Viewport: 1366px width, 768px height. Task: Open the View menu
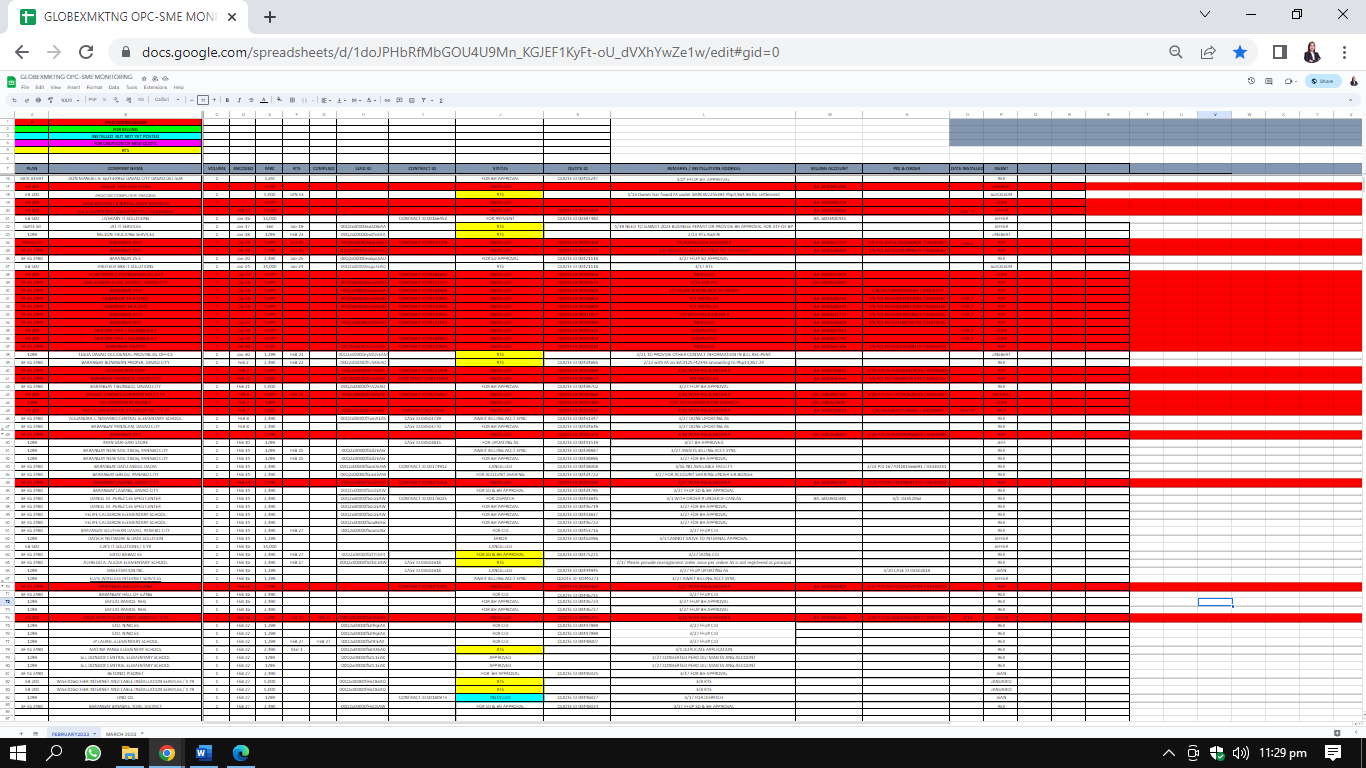click(x=54, y=87)
